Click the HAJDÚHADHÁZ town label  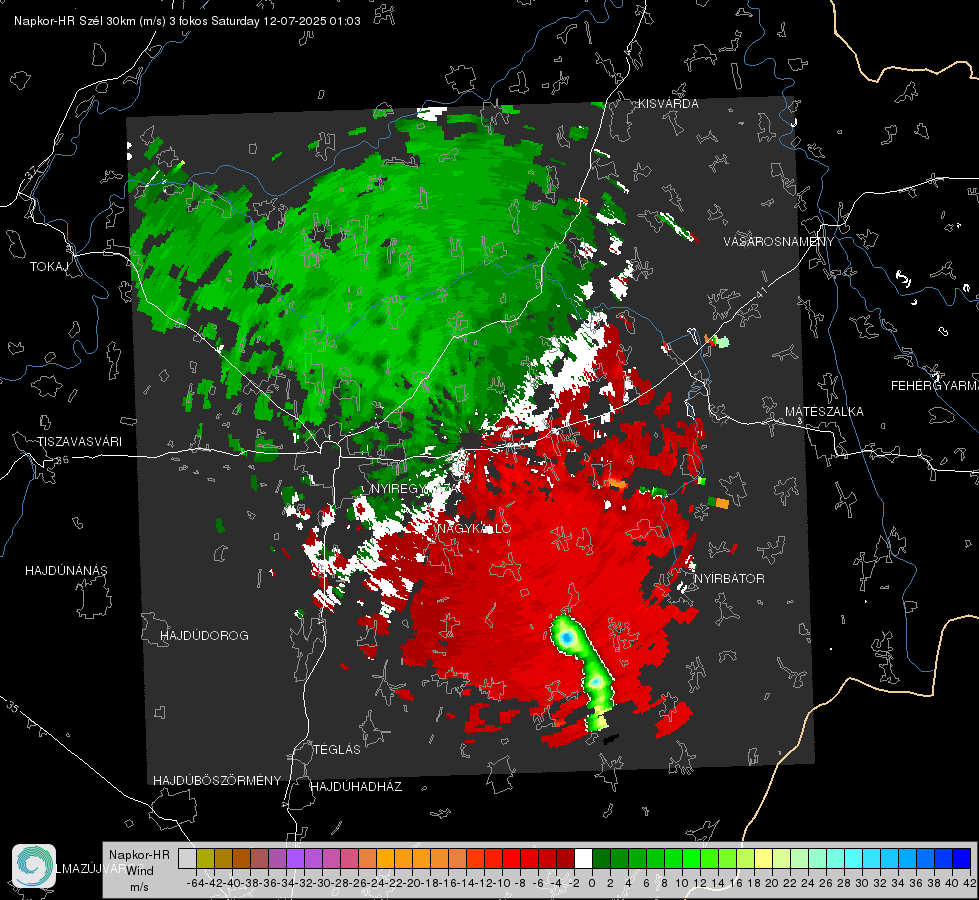356,786
